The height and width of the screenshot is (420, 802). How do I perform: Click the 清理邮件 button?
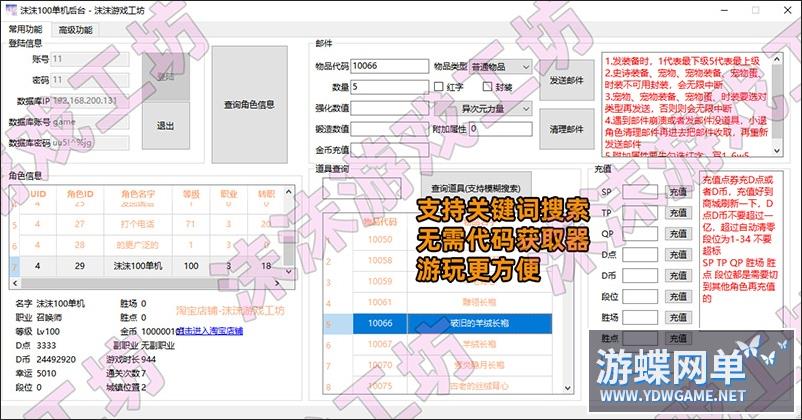point(567,129)
